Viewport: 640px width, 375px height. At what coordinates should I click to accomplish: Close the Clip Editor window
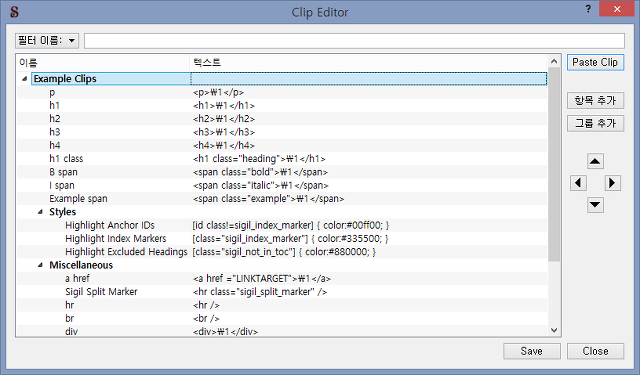(617, 9)
